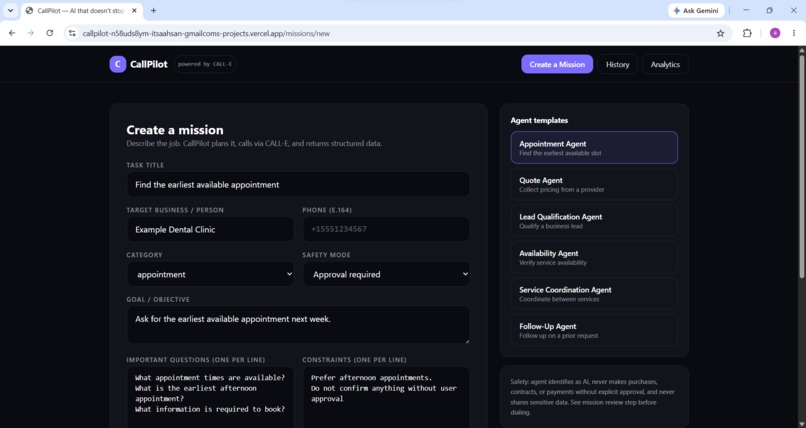
Task: Bookmark this page with star icon
Action: pos(720,33)
